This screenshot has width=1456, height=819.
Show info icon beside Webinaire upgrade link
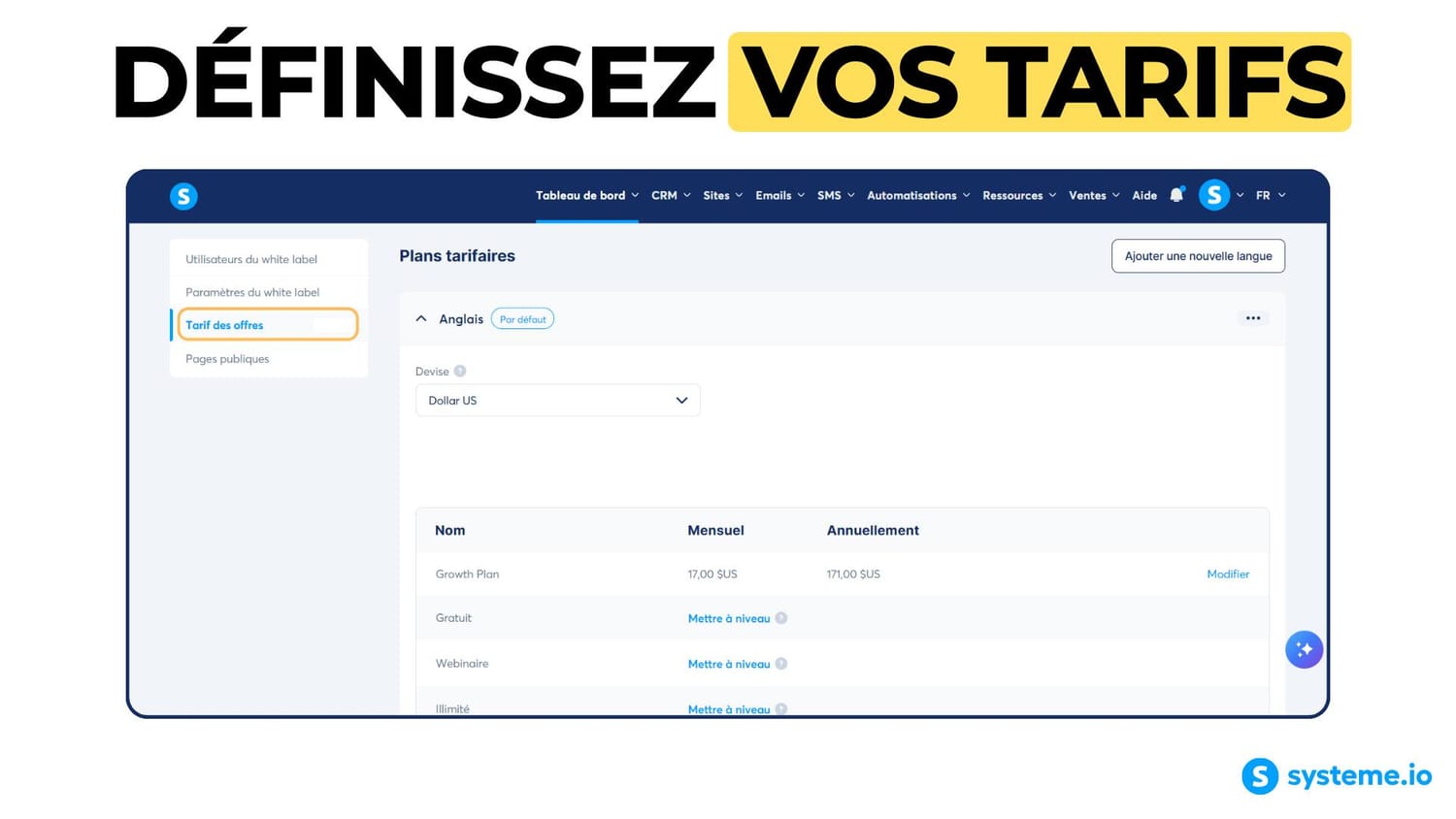(781, 664)
